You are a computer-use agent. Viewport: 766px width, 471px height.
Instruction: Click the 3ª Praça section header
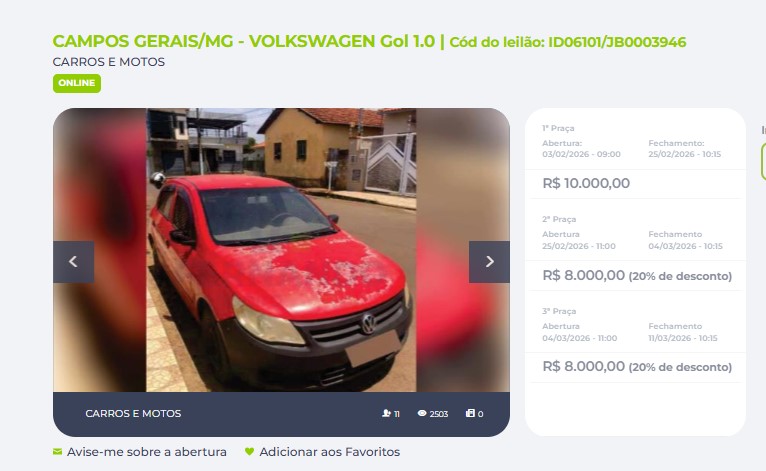[559, 311]
